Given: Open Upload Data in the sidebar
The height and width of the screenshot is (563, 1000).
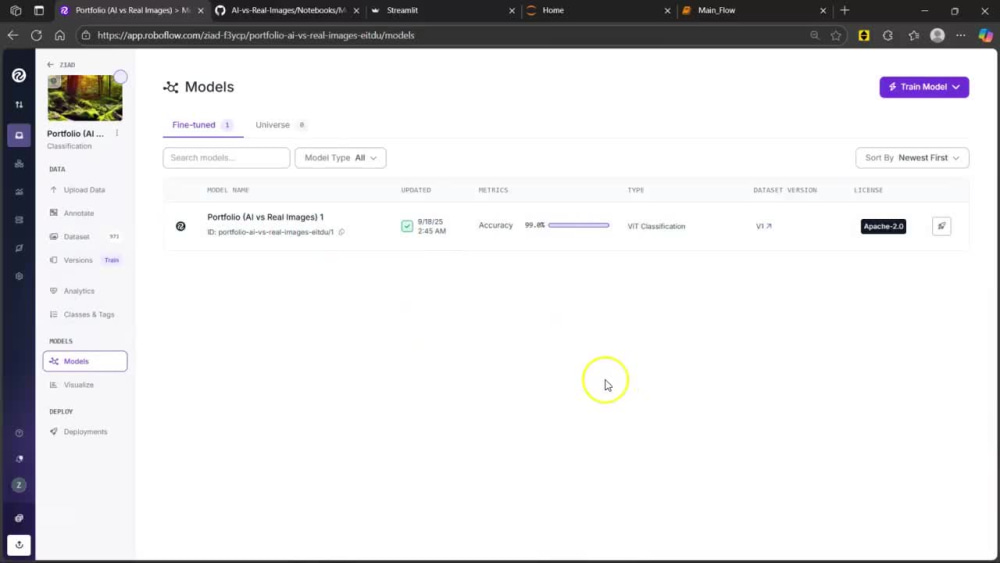Looking at the screenshot, I should pyautogui.click(x=84, y=189).
